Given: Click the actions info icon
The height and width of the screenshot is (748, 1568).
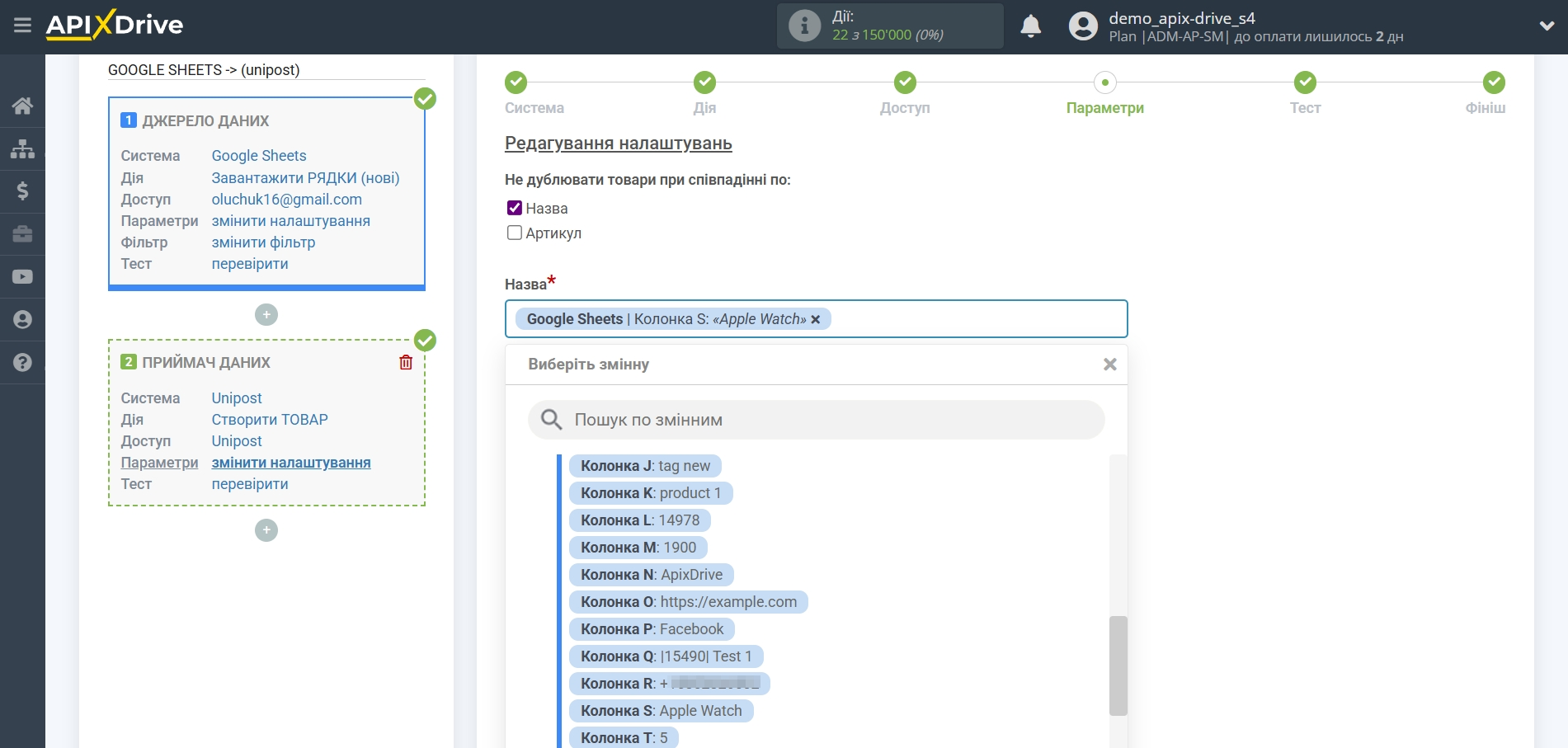Looking at the screenshot, I should (x=804, y=26).
